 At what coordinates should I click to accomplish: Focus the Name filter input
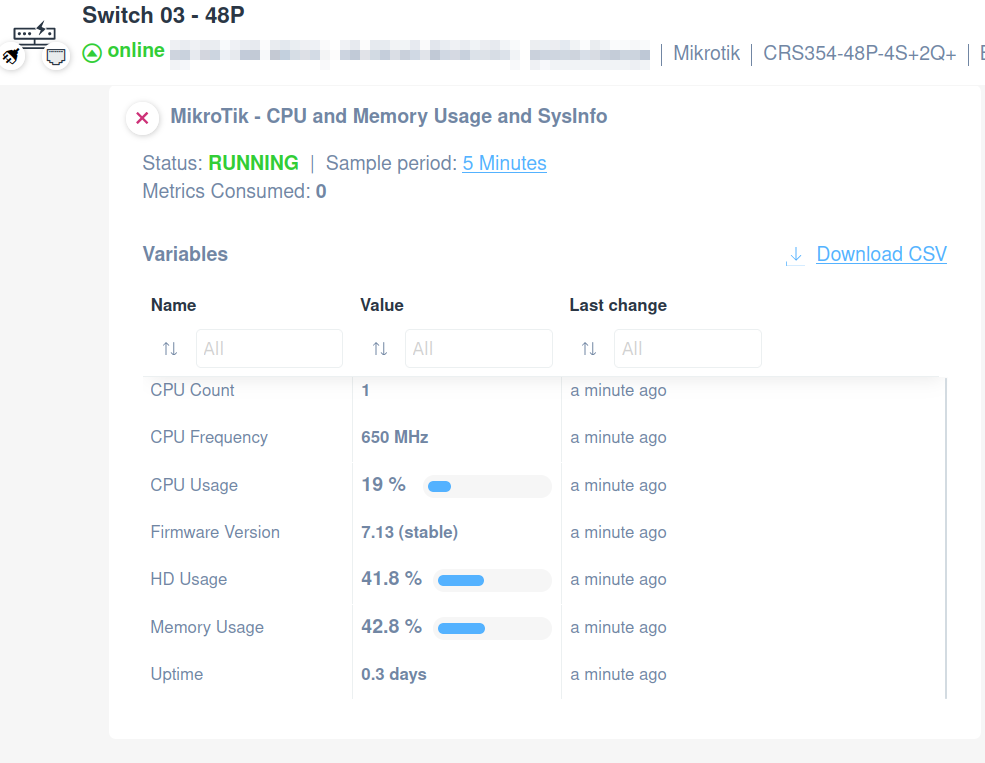[x=269, y=349]
